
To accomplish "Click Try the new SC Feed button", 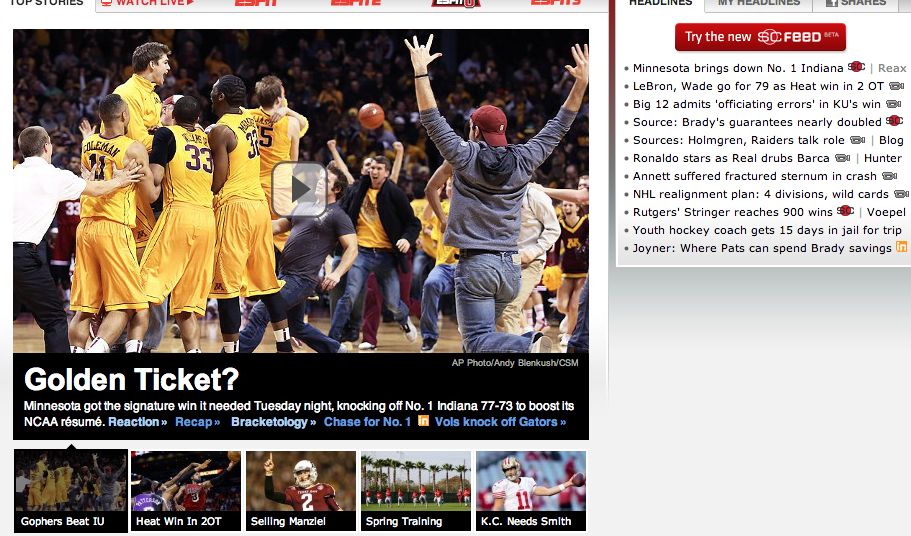I will click(760, 37).
